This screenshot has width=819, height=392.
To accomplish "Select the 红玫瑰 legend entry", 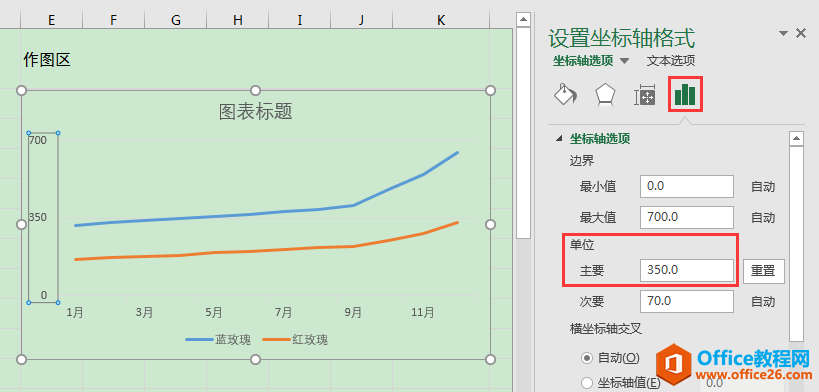I will point(295,340).
